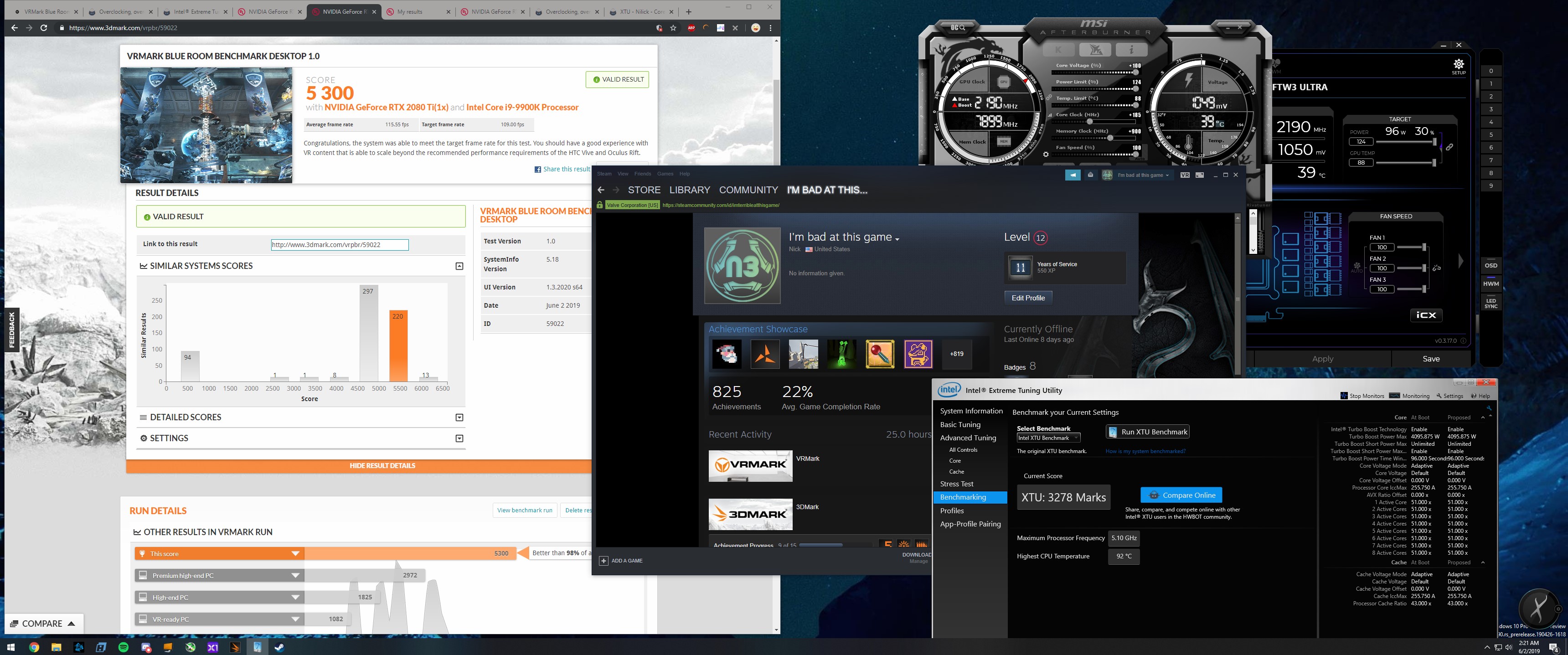1568x655 pixels.
Task: Select profile slot 3 in Precision X1
Action: point(1491,109)
